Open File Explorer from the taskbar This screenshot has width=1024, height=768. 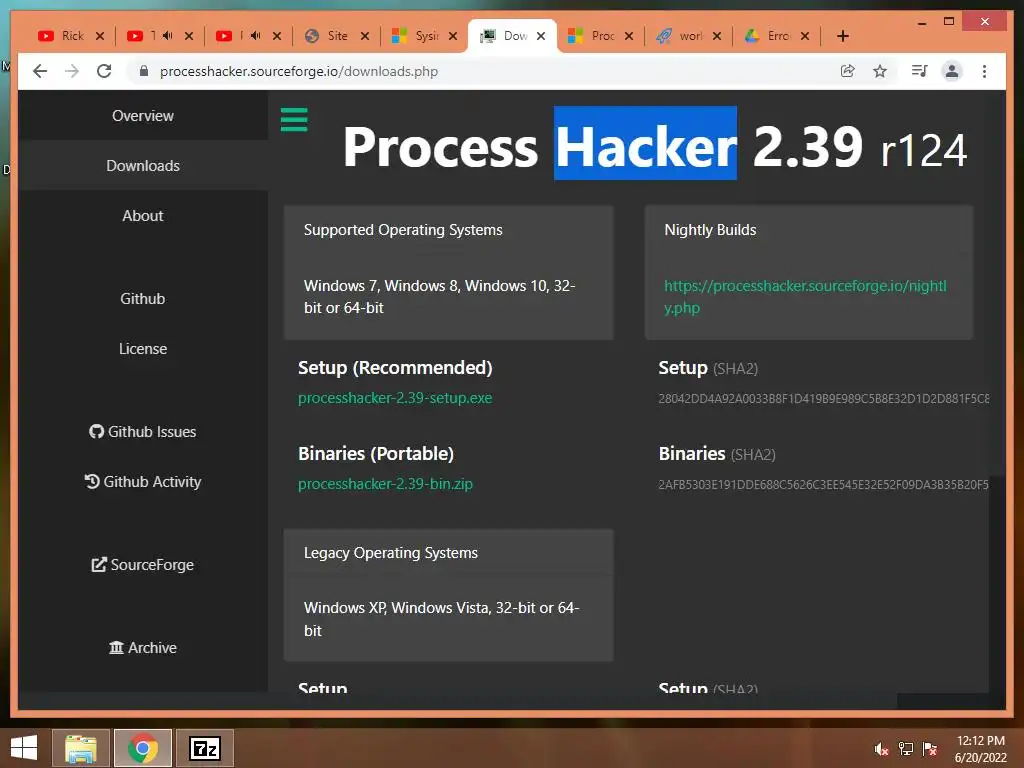80,748
